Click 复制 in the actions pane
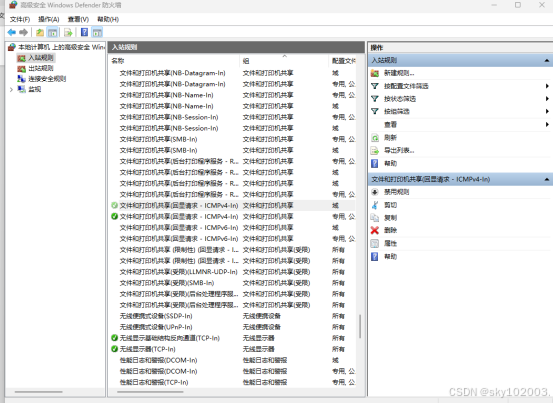Viewport: 554px width, 403px height. tap(390, 218)
